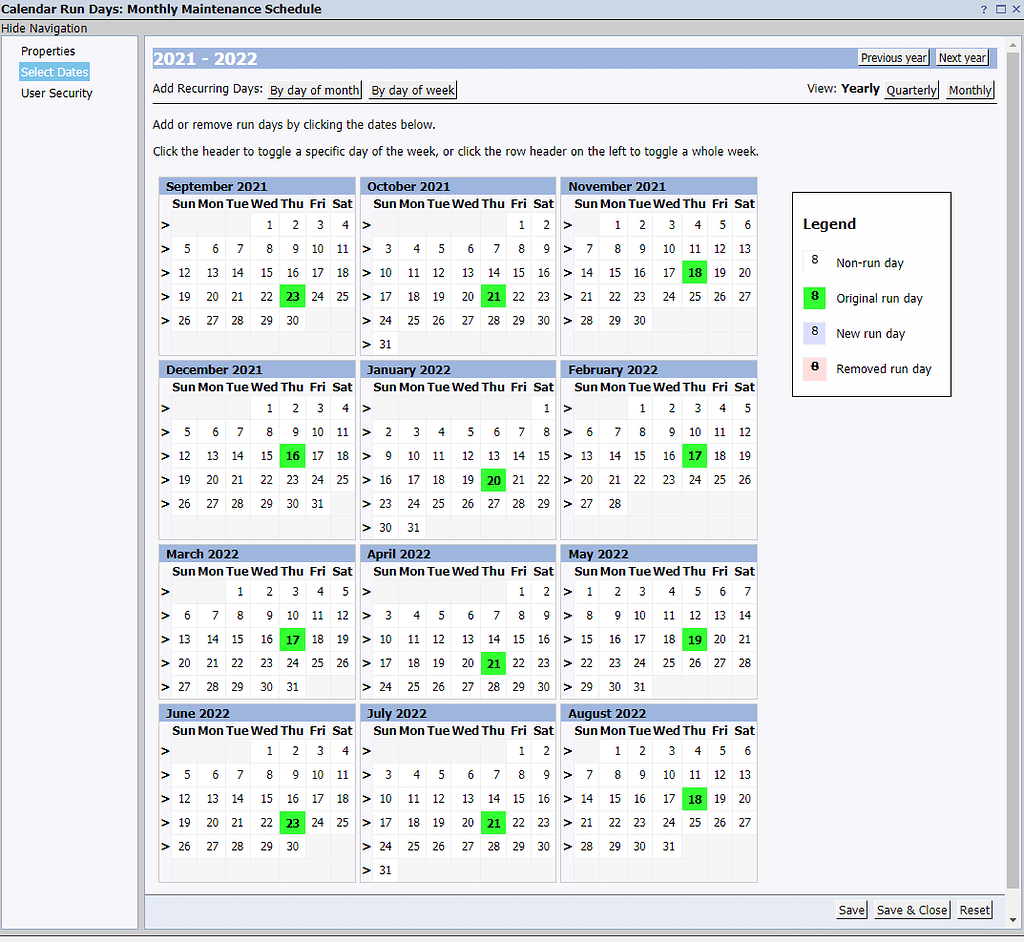The width and height of the screenshot is (1024, 942).
Task: Add recurring days By day of week
Action: (x=413, y=90)
